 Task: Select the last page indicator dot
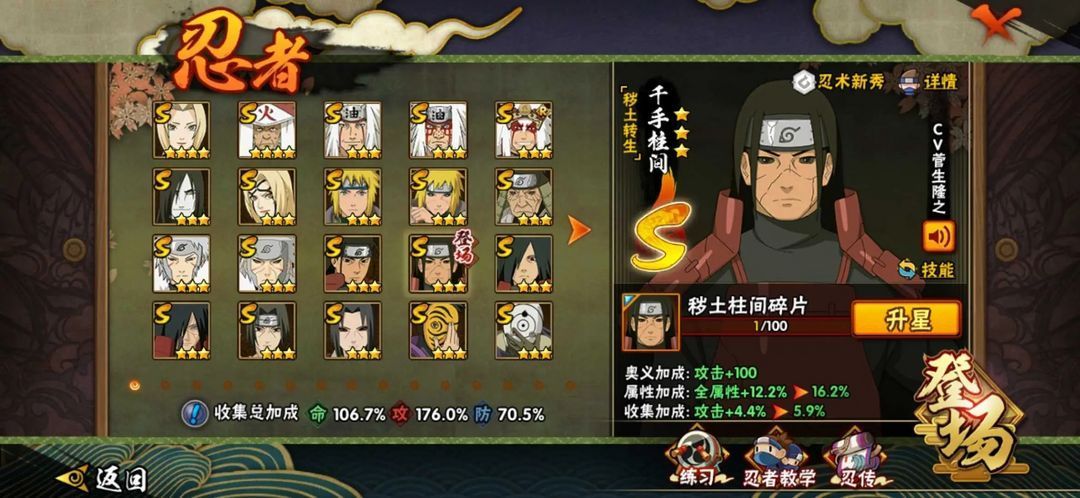[570, 385]
